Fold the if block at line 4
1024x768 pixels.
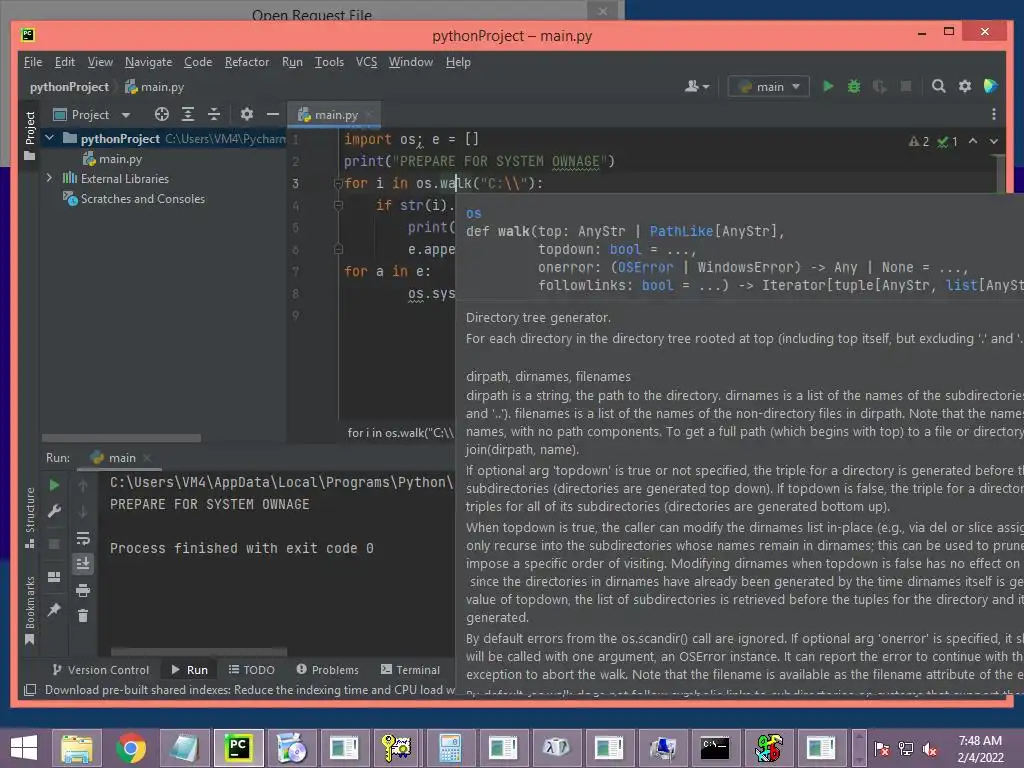tap(338, 206)
